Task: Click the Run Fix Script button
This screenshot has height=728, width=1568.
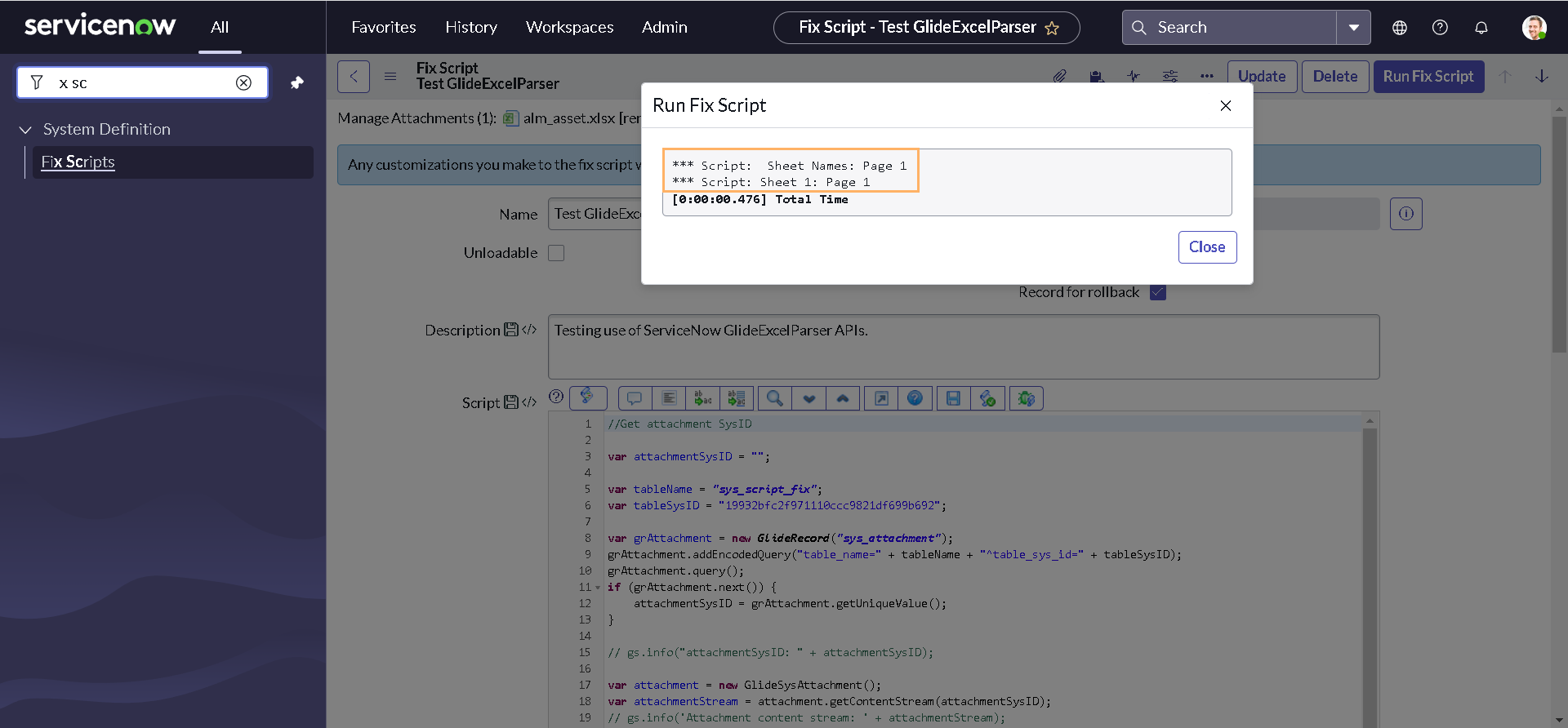Action: 1428,76
